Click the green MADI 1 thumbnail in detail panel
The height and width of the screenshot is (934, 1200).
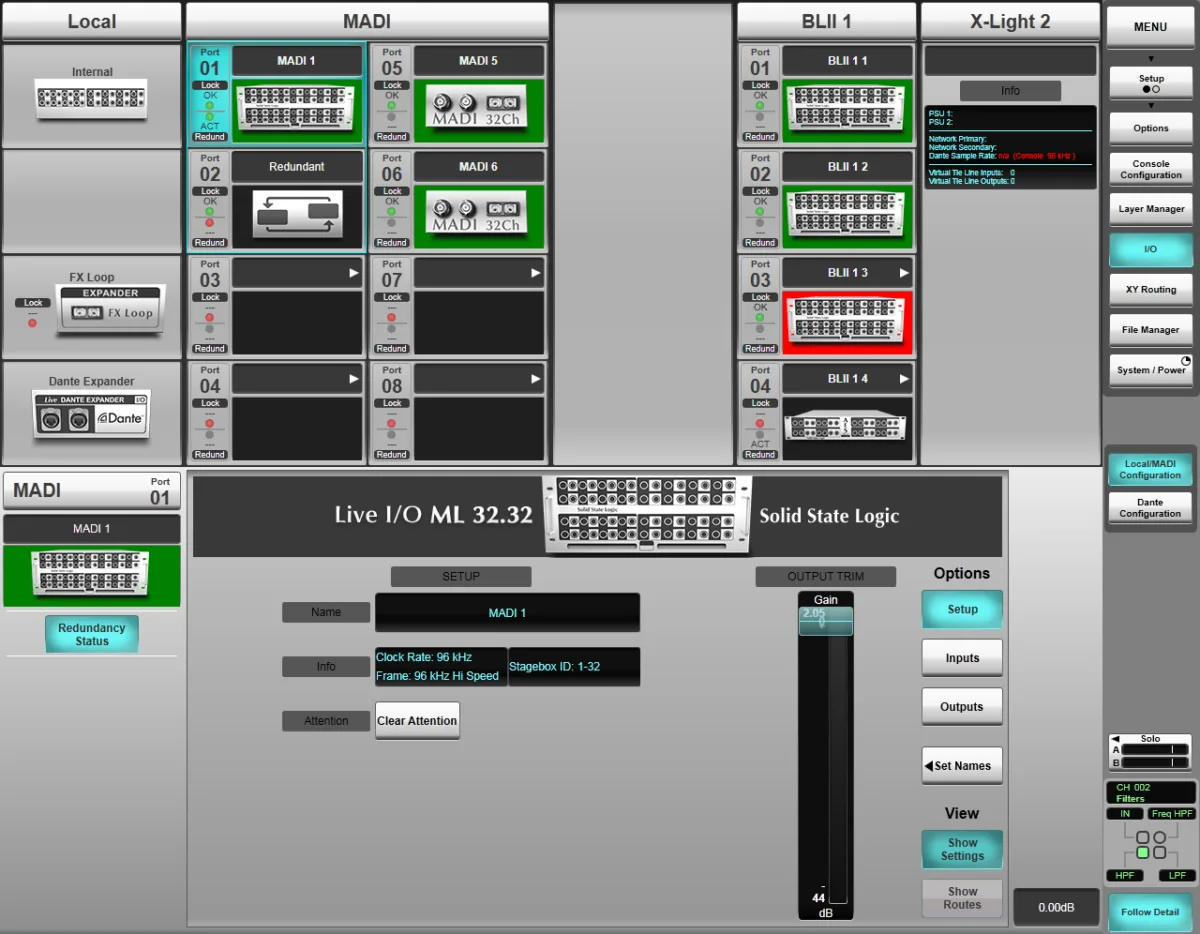(92, 575)
